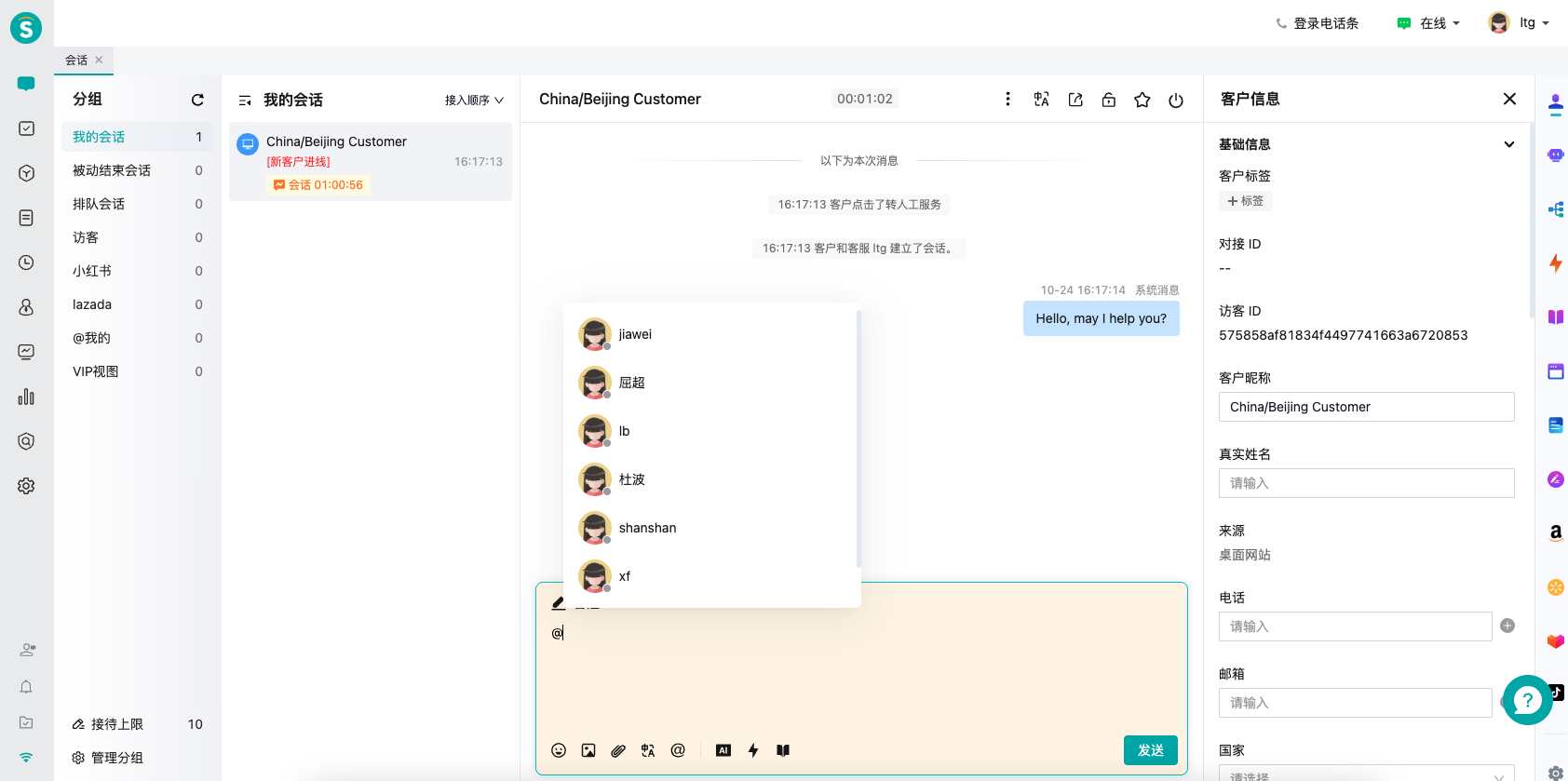Screen dimensions: 1568x781
Task: Select the 被动结束会话 group
Action: [112, 170]
